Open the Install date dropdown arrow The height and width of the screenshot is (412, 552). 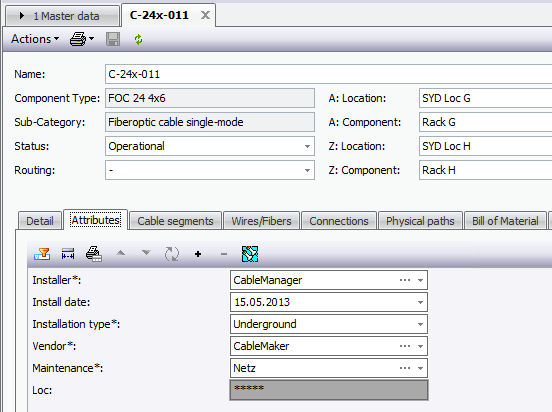coord(420,302)
